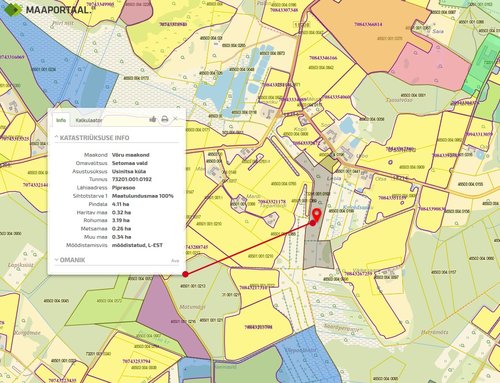Collapse the Katastriüksuse Info section
The image size is (500, 383).
(92, 138)
